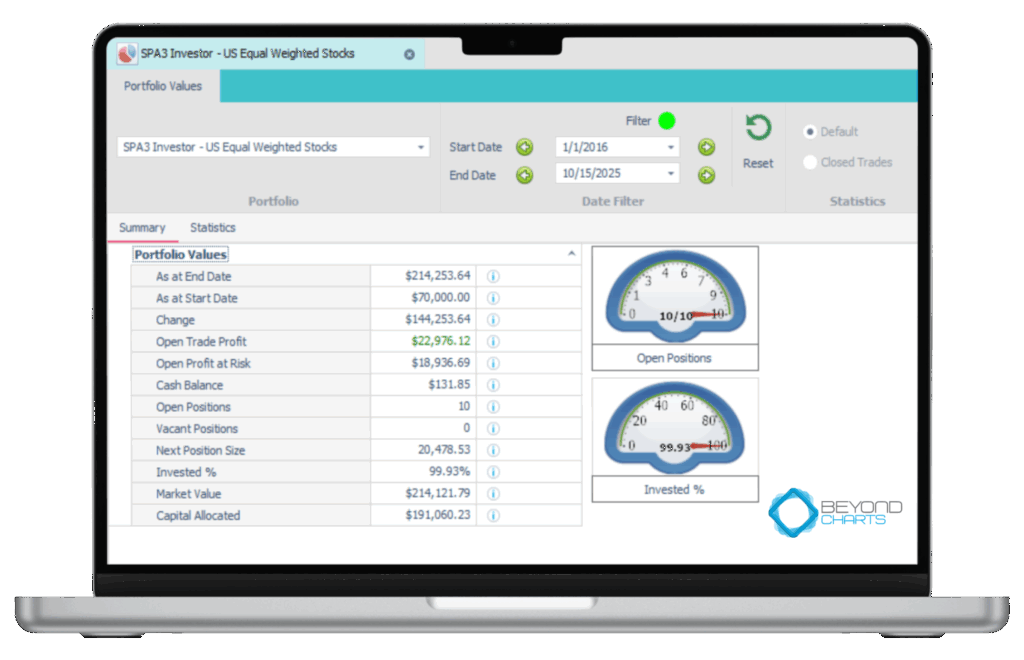Click info icon for Capital Allocated
Image resolution: width=1024 pixels, height=660 pixels.
tap(493, 516)
